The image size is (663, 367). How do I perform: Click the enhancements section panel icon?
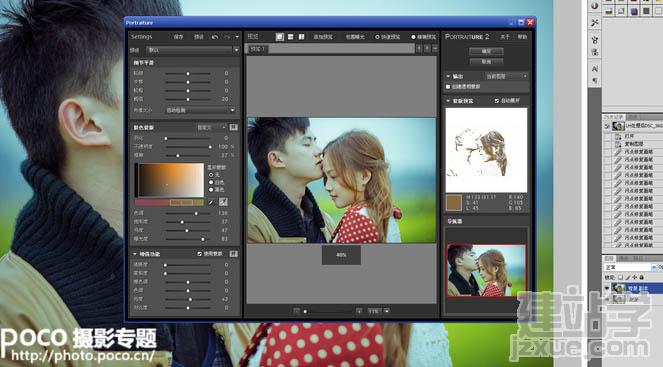(233, 254)
